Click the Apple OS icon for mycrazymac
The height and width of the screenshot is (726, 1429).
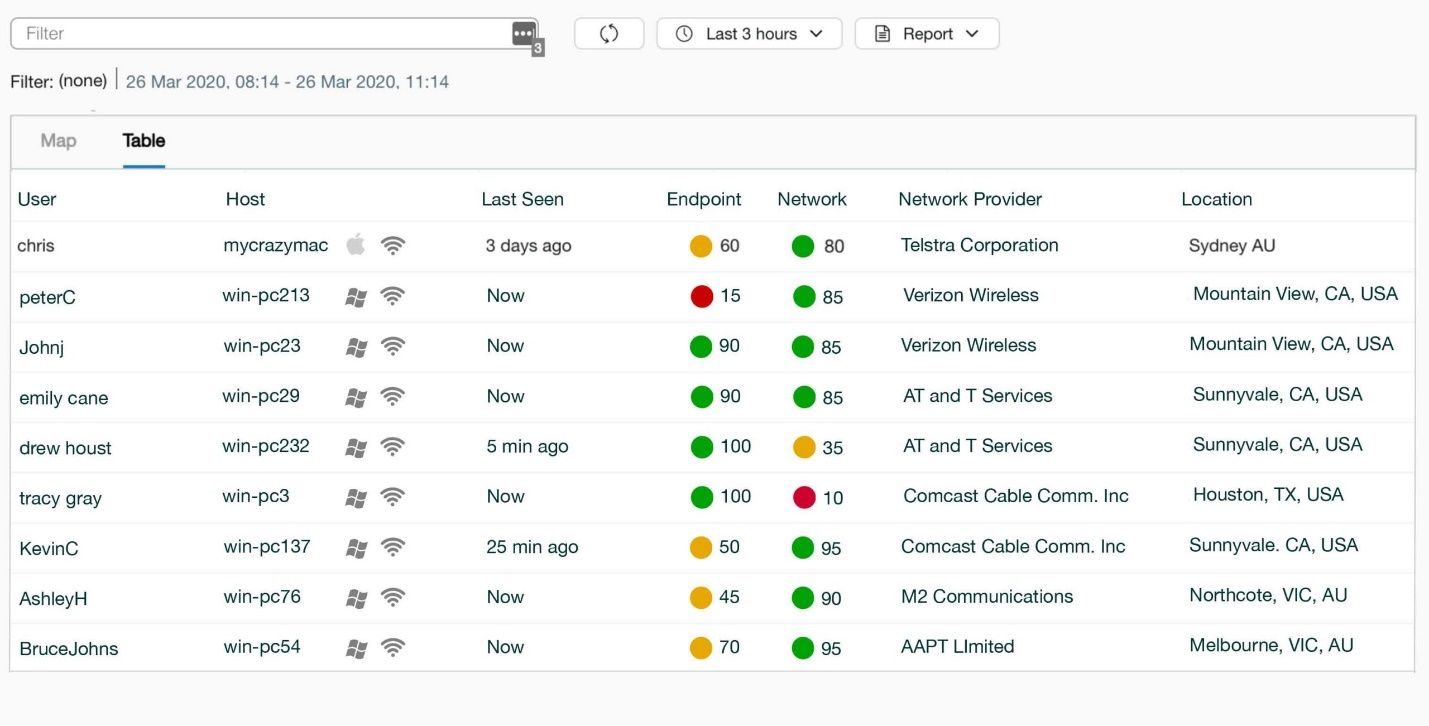[x=355, y=245]
